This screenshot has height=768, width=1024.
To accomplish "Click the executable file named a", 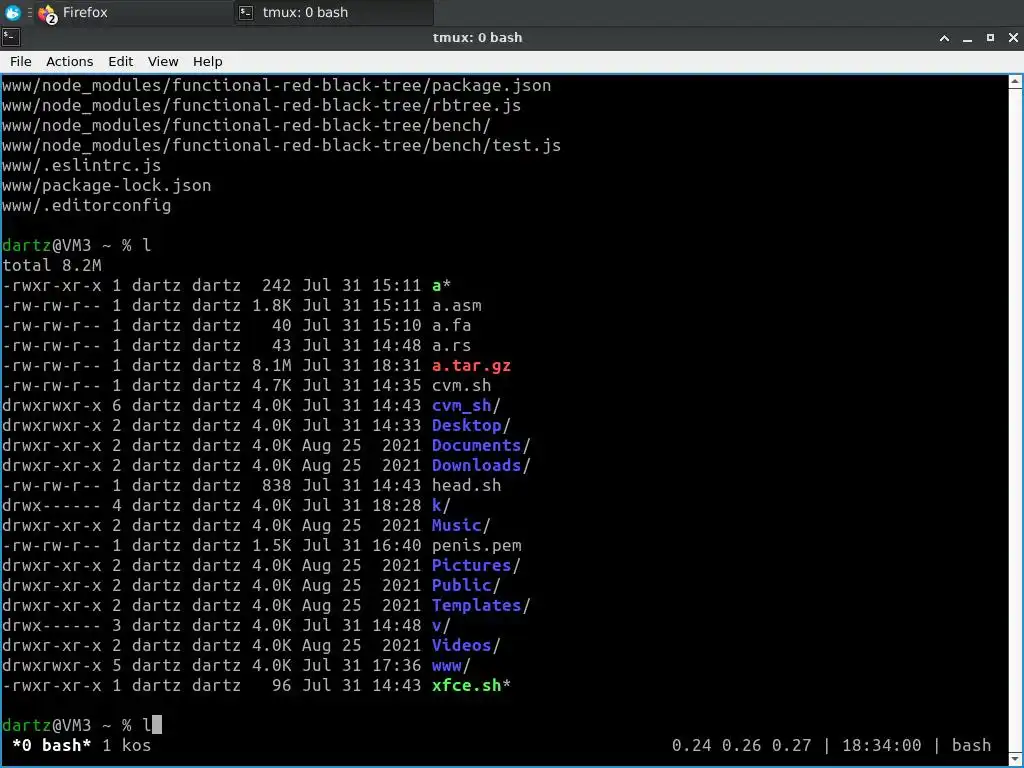I will pos(436,285).
